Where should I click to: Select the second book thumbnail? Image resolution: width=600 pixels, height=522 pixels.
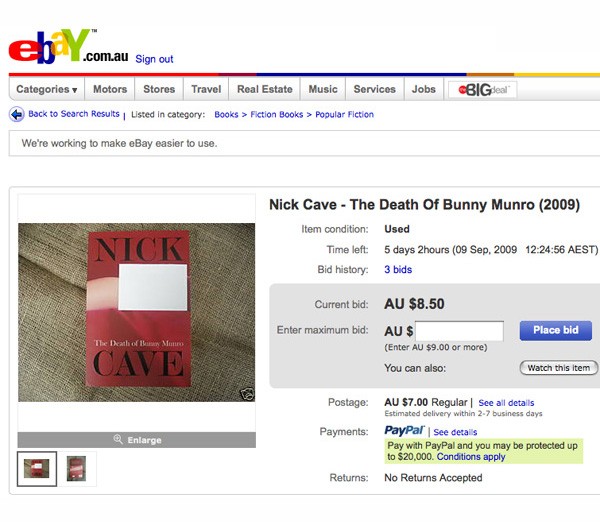click(76, 469)
